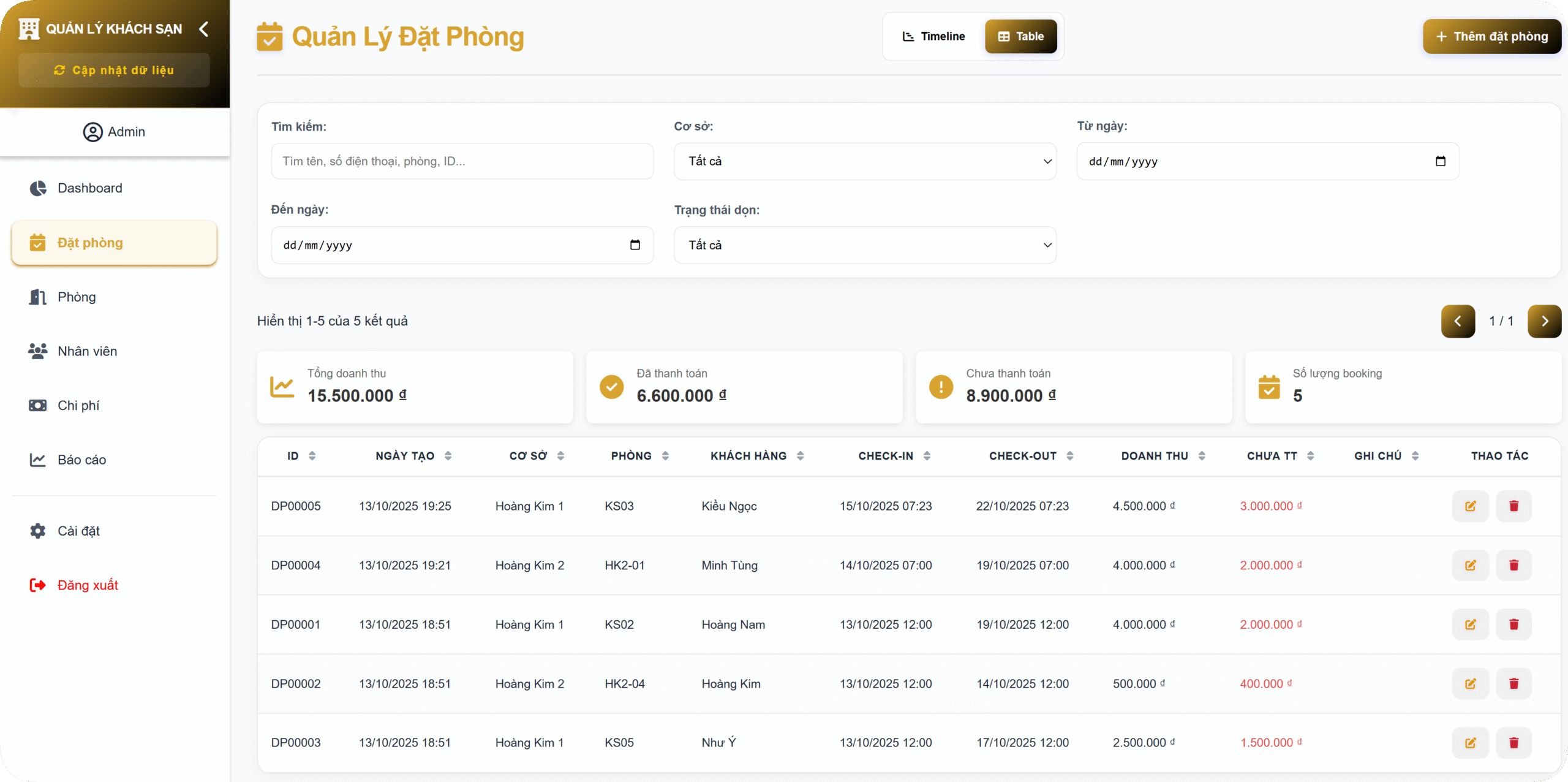Click the Tìm kiếm search field

point(462,161)
